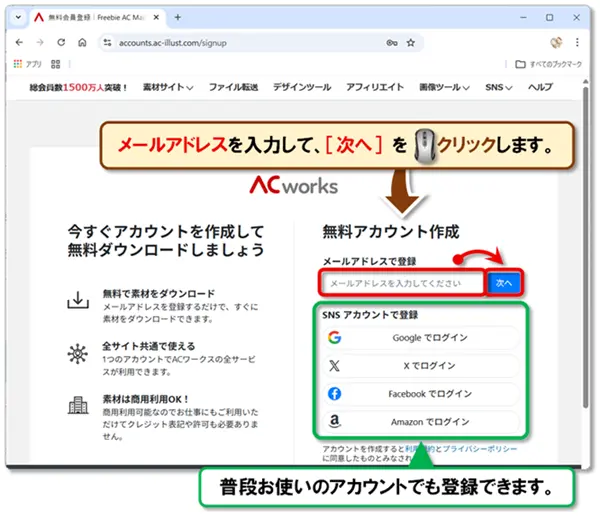This screenshot has width=600, height=518.
Task: Click the 無料で素材をダウンロード heading
Action: (x=159, y=293)
